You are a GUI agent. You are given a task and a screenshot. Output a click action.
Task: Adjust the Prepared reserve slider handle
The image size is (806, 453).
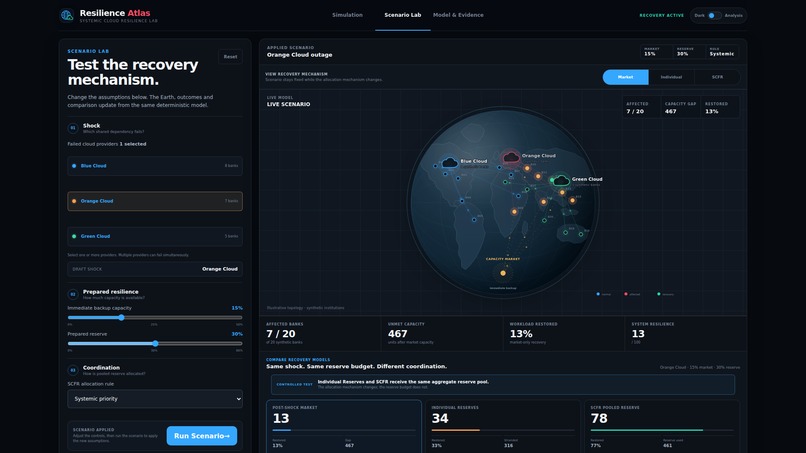click(x=155, y=343)
